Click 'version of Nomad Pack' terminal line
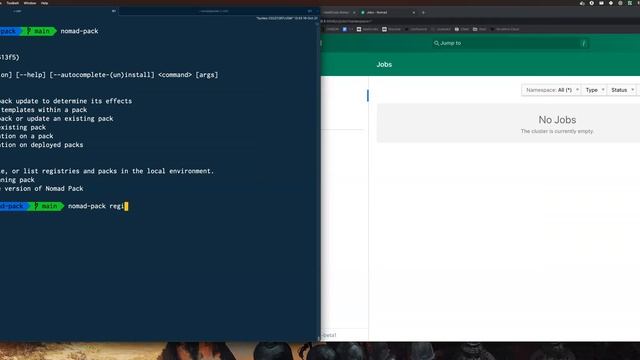 44,189
